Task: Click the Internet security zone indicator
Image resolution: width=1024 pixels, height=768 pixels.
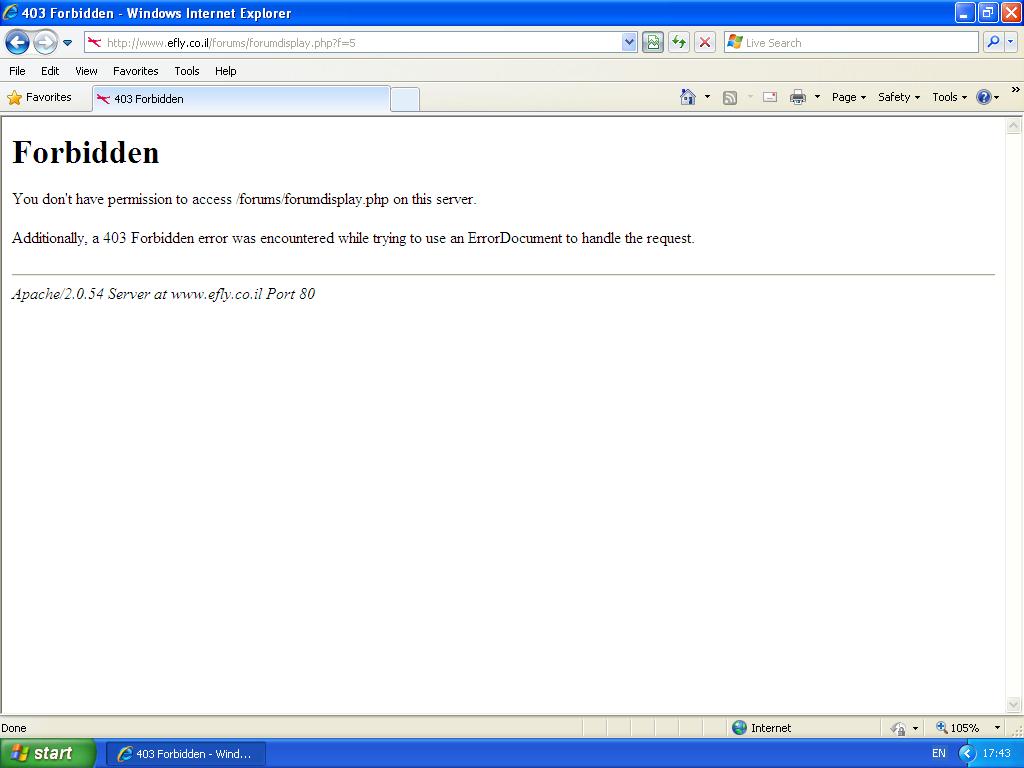Action: coord(761,728)
